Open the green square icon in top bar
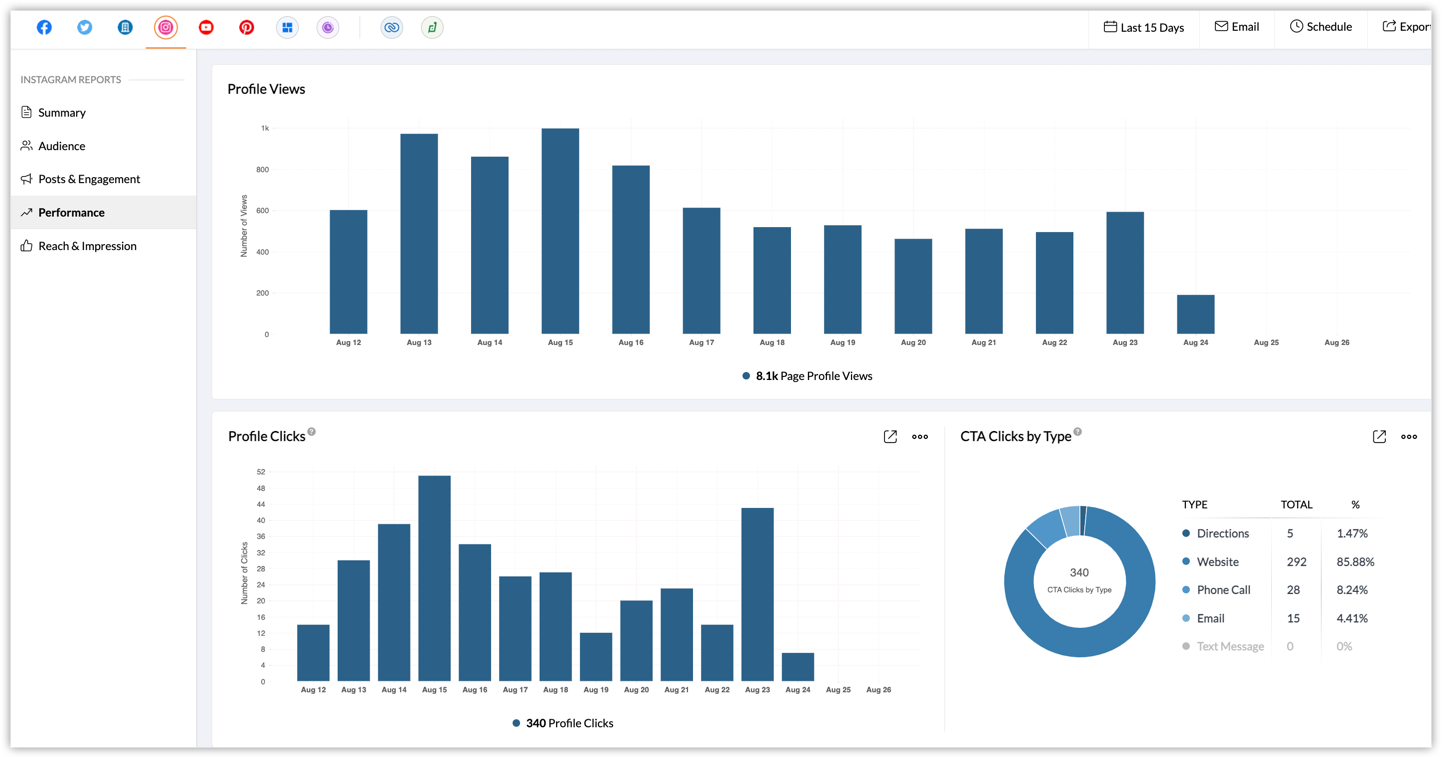The width and height of the screenshot is (1442, 758). coord(432,27)
